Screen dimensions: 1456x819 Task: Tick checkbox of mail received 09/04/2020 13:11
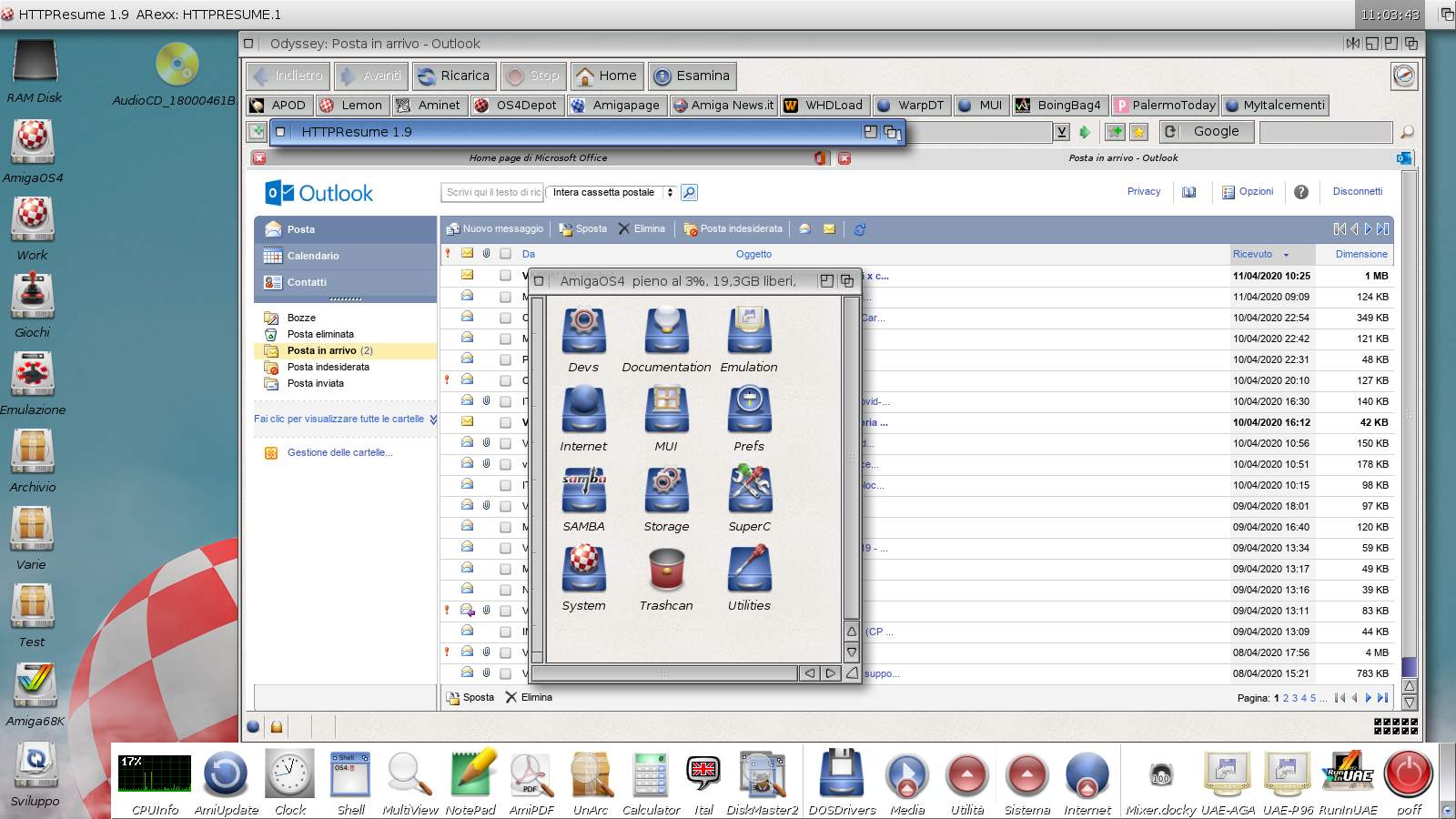click(x=505, y=610)
